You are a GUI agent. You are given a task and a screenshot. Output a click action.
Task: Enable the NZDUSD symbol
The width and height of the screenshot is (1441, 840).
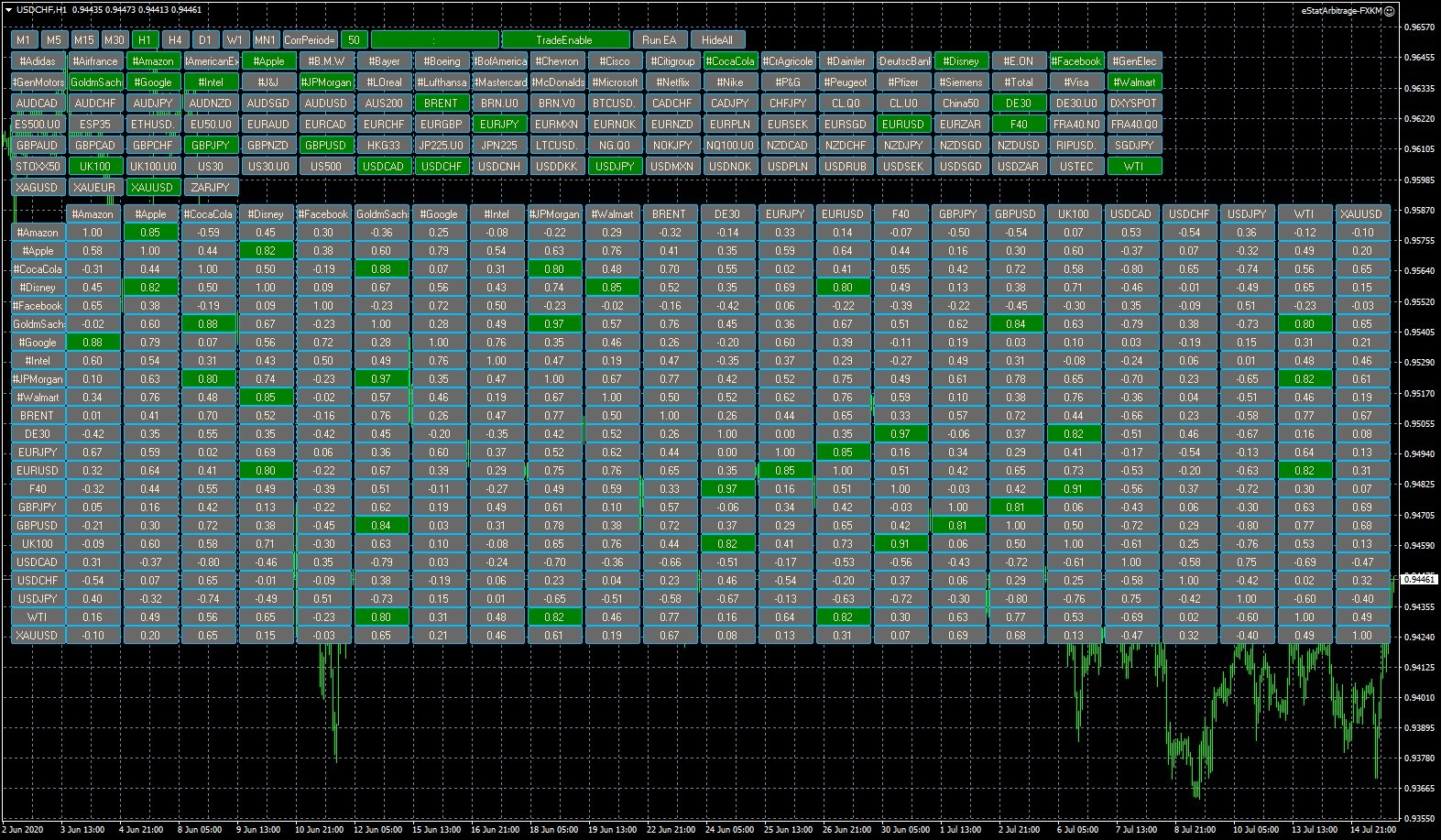(1019, 146)
